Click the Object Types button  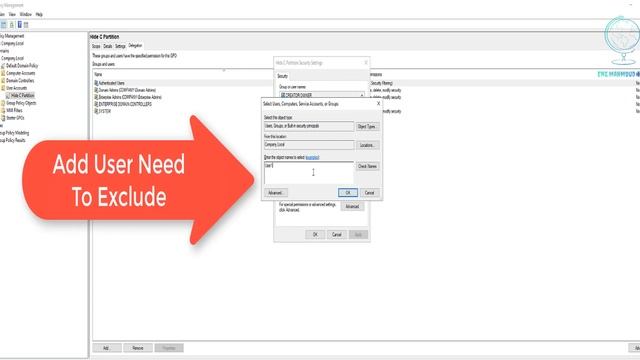point(367,127)
